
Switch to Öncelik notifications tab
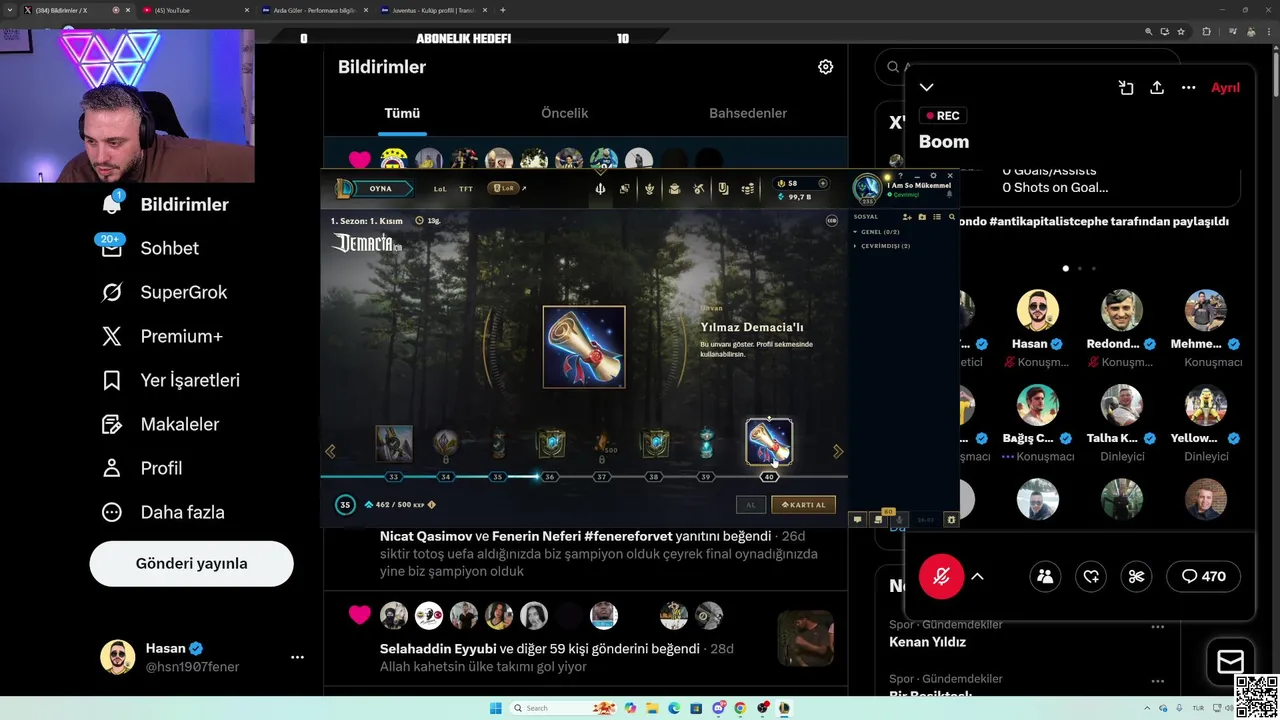pos(564,113)
